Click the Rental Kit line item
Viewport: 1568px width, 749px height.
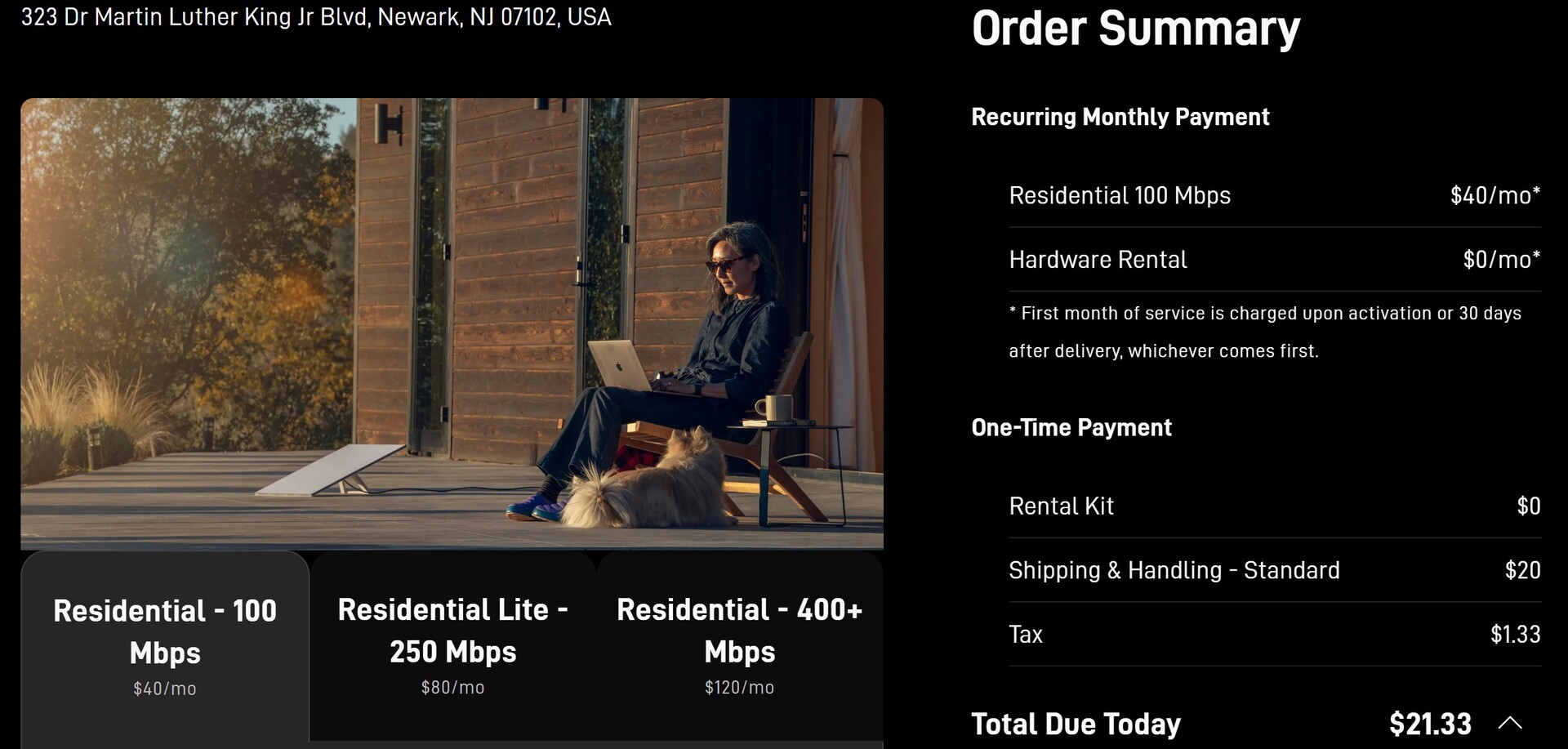pyautogui.click(x=1061, y=506)
